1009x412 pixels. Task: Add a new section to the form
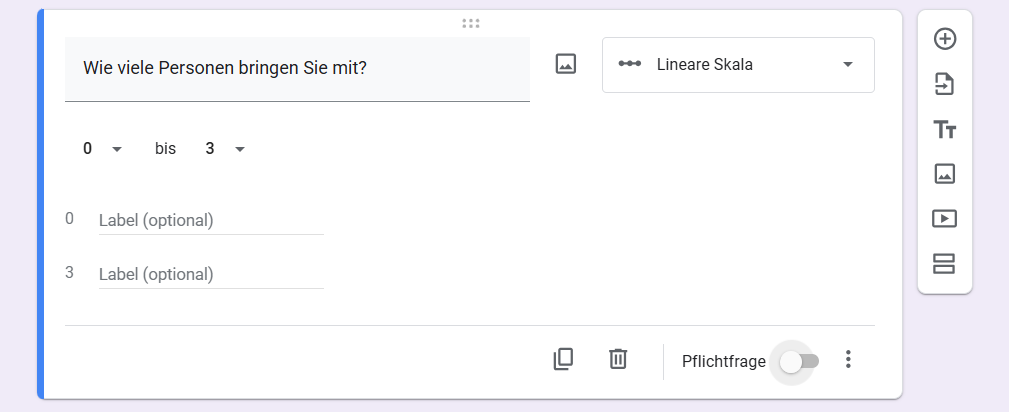pyautogui.click(x=944, y=264)
